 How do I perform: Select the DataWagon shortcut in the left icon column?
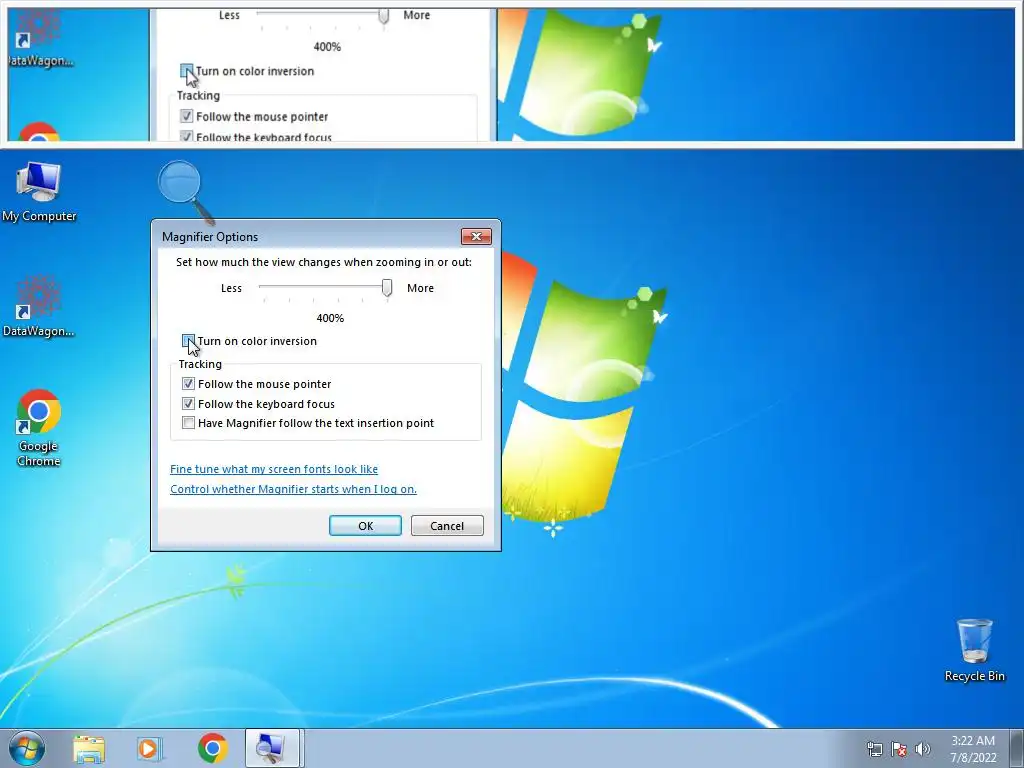point(39,306)
